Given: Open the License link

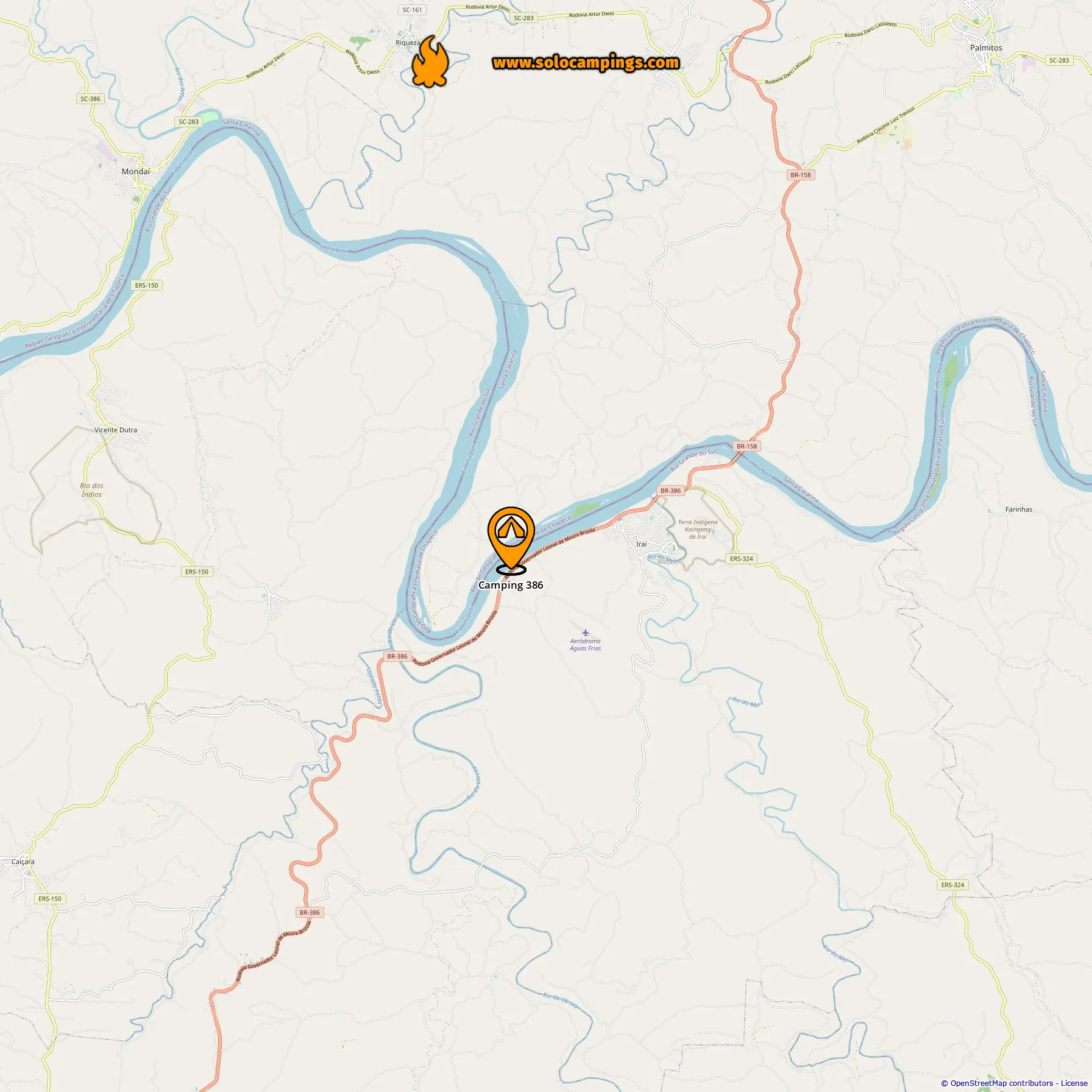Looking at the screenshot, I should (1074, 1083).
